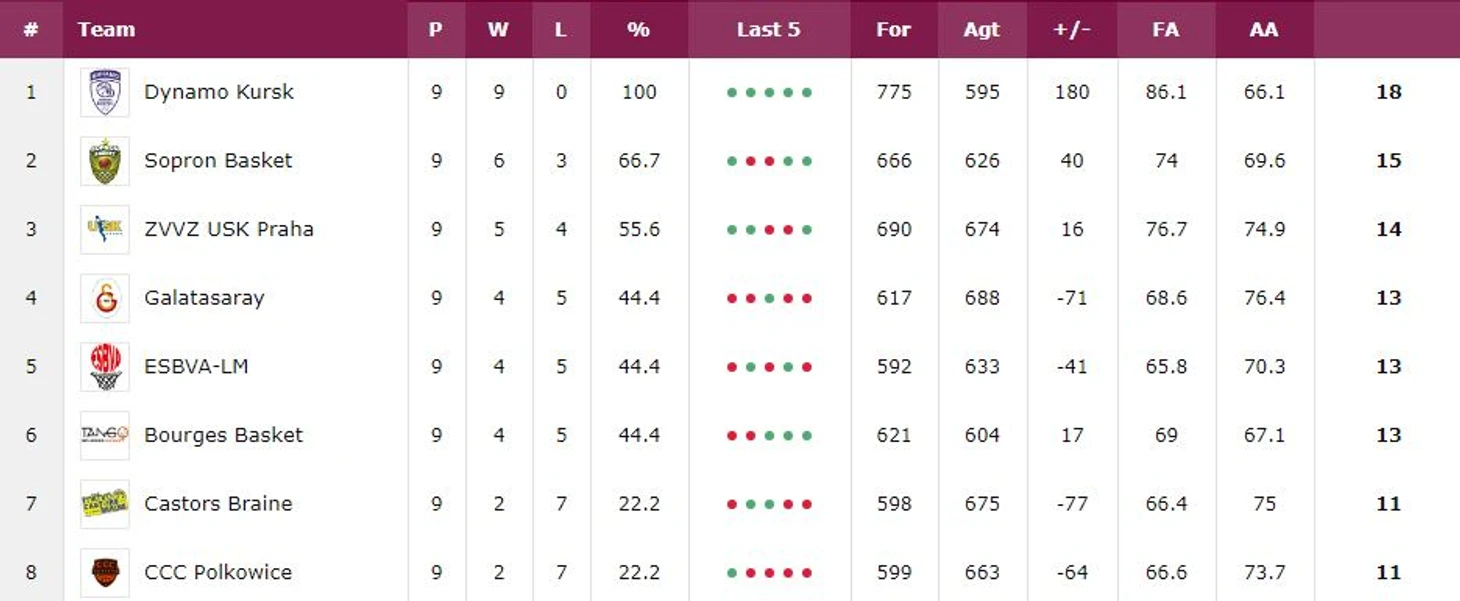Screen dimensions: 1460x601
Task: Sort standings by the W column
Action: [498, 29]
